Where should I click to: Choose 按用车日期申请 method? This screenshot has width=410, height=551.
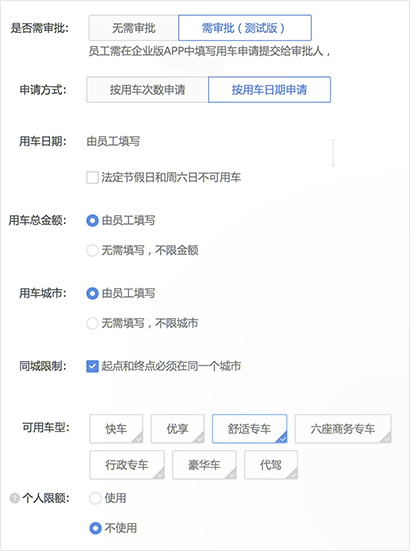point(269,90)
